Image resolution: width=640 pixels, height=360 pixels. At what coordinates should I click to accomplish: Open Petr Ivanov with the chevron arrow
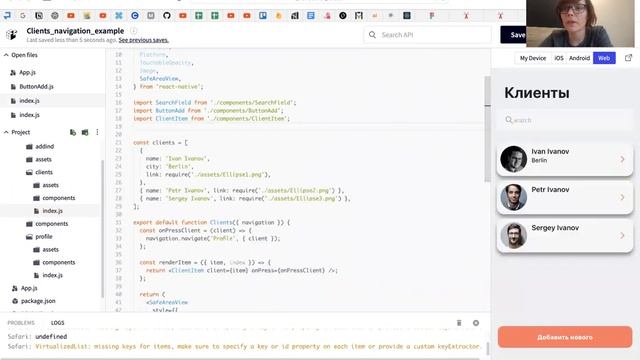(622, 197)
